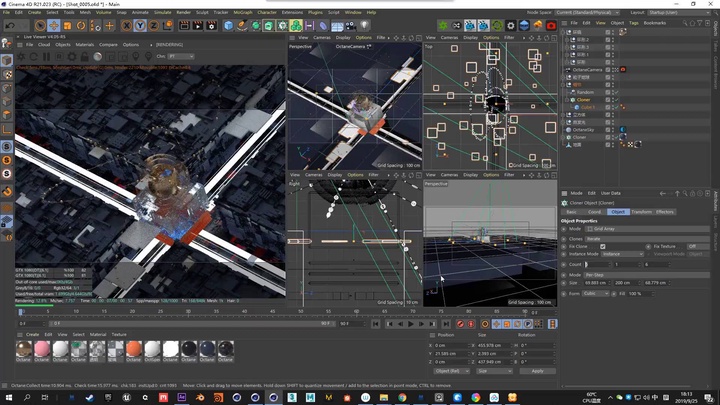Image resolution: width=720 pixels, height=405 pixels.
Task: Open the MoGraph menu
Action: point(241,12)
